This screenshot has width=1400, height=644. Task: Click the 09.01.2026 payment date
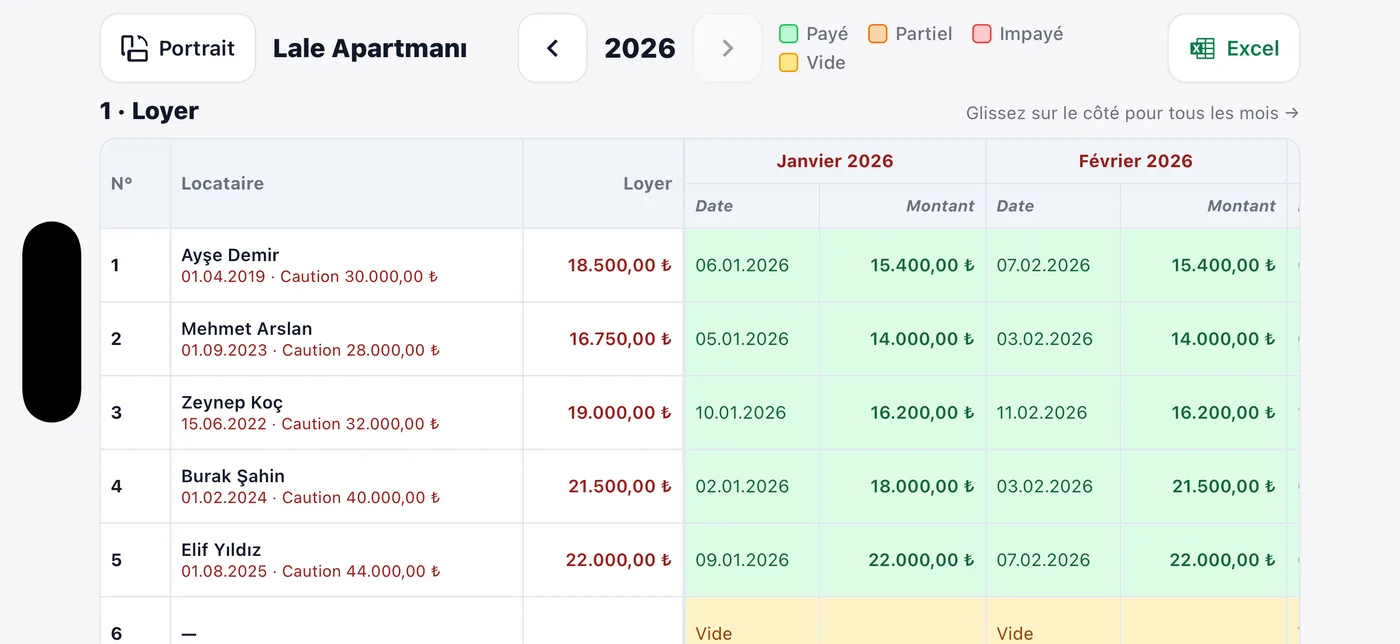coord(742,560)
